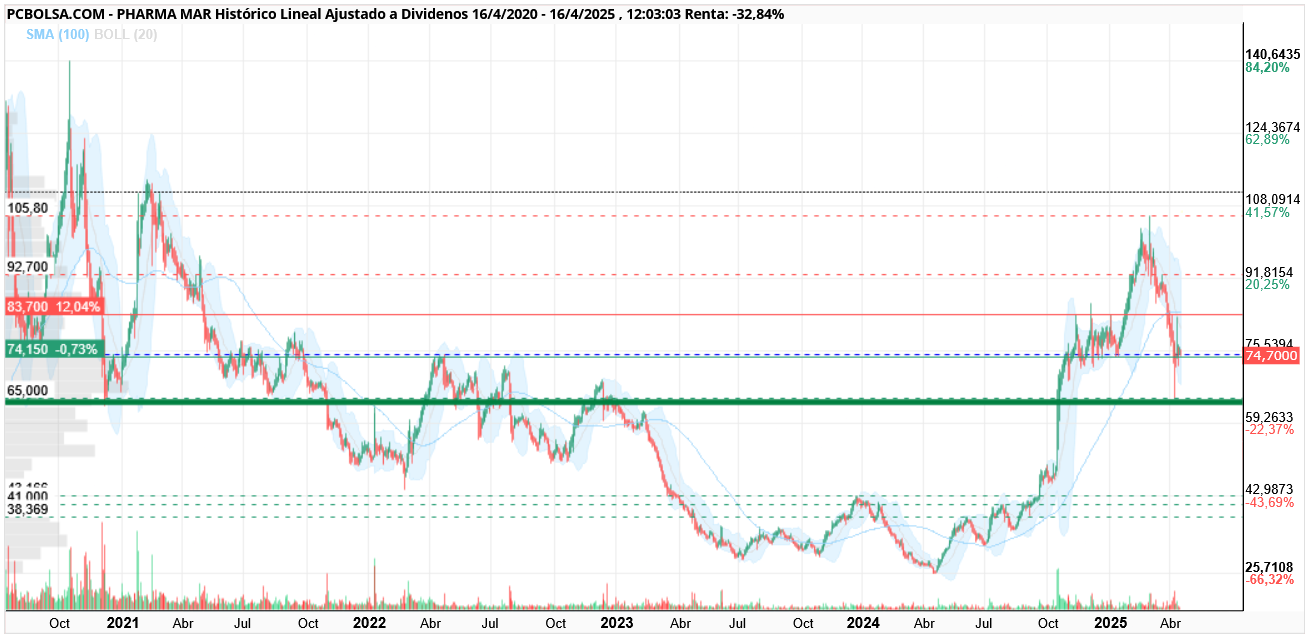This screenshot has width=1309, height=638.
Task: Click the 59,2633 price axis value
Action: (x=1272, y=416)
